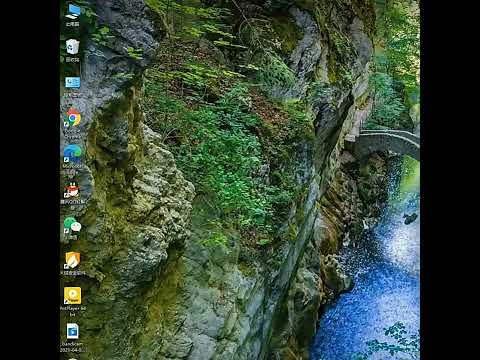Click the Recycle Bin label text
This screenshot has width=480, height=360.
tap(72, 60)
